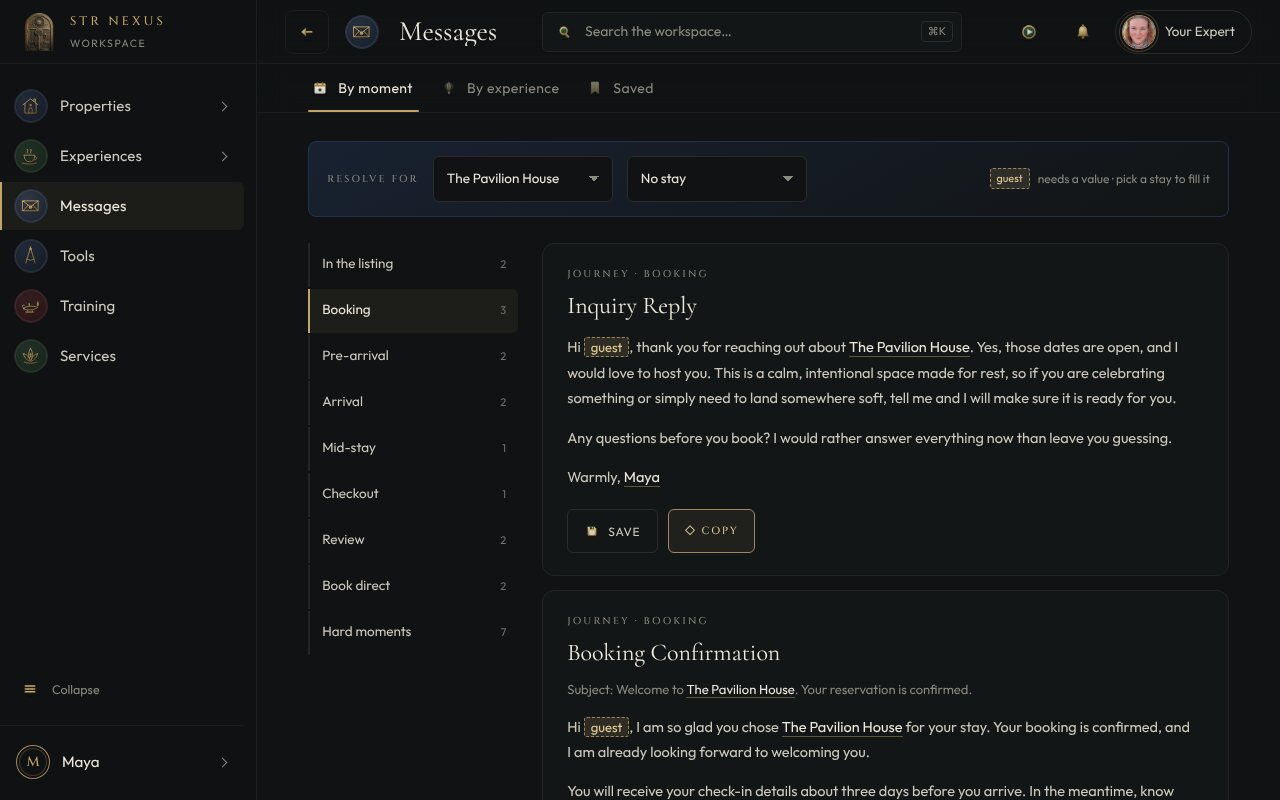This screenshot has height=800, width=1280.
Task: Select the Booking category
Action: [x=413, y=310]
